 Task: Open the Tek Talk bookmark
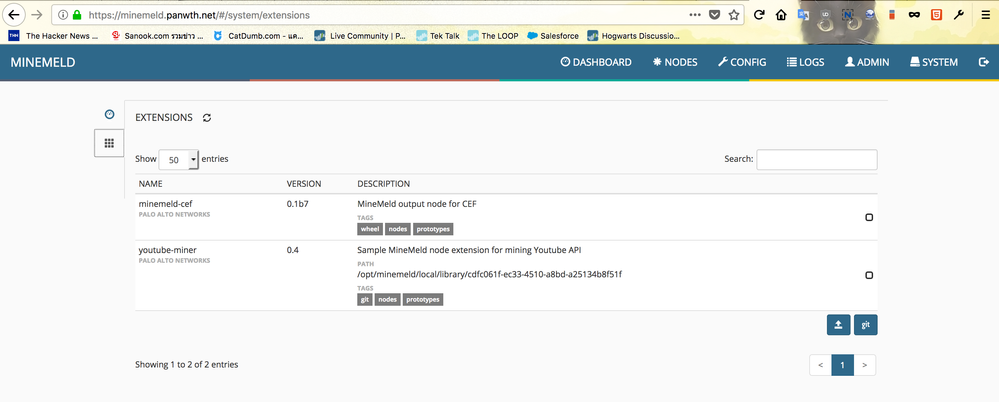438,36
